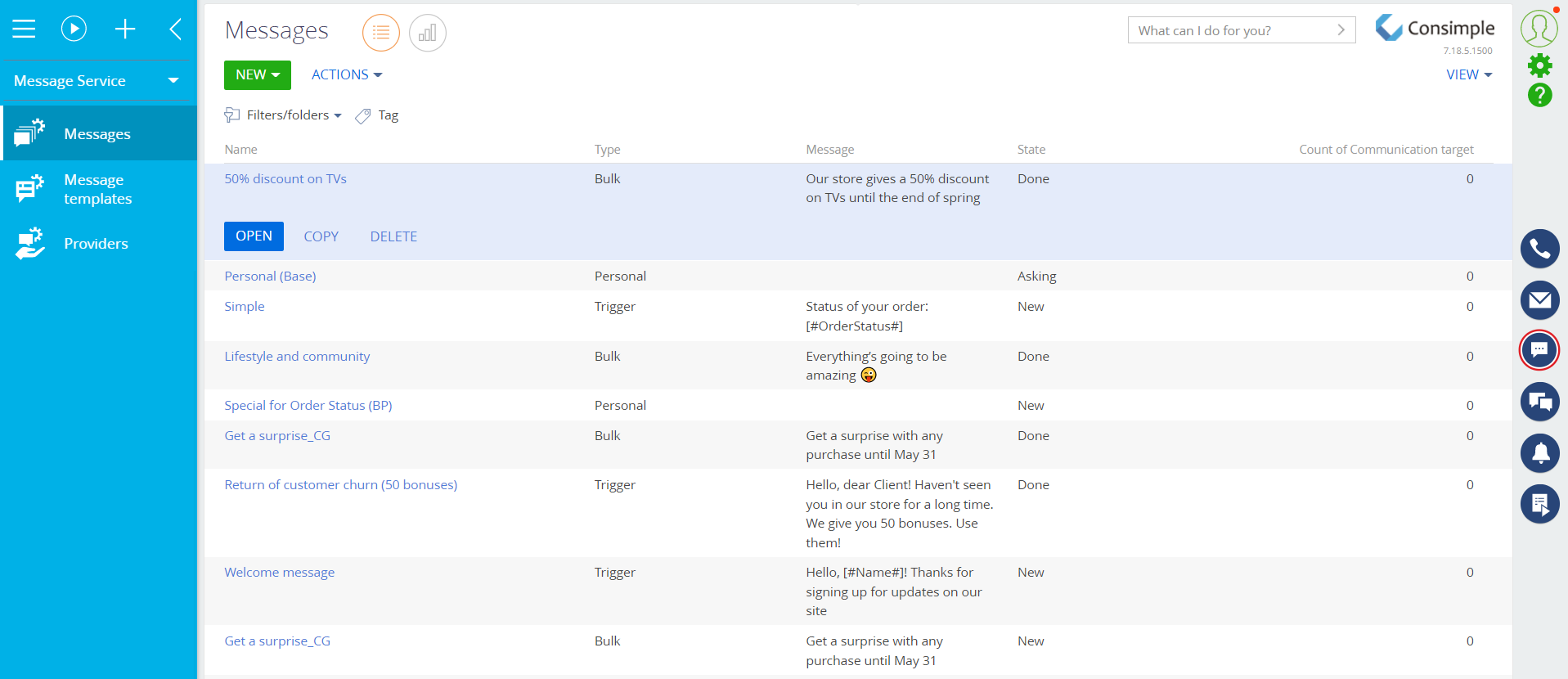Collapse the left sidebar with arrow icon
This screenshot has height=679, width=1568.
point(175,29)
